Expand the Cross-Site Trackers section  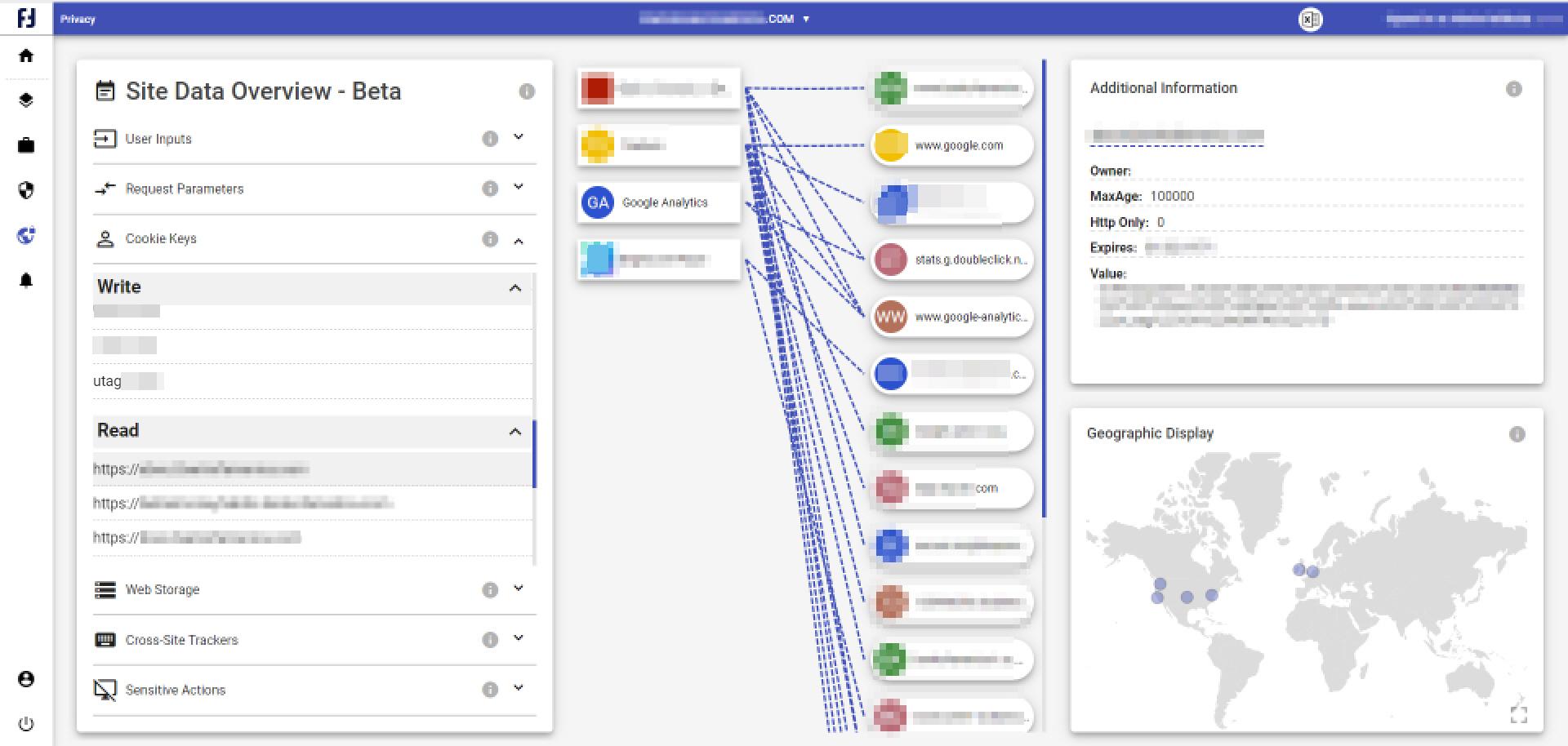pyautogui.click(x=518, y=640)
